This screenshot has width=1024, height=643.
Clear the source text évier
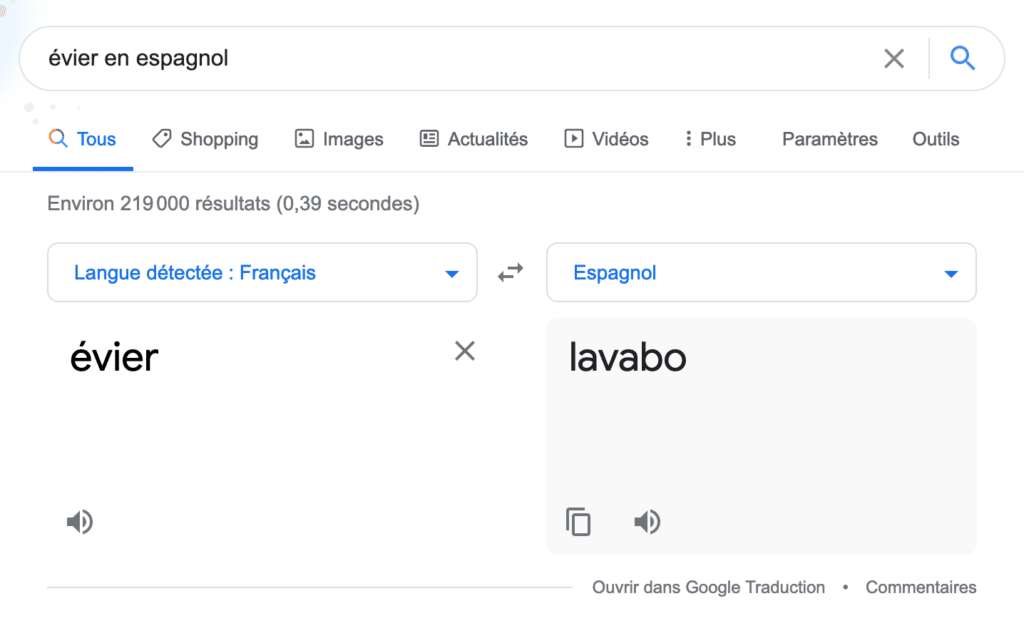tap(465, 351)
